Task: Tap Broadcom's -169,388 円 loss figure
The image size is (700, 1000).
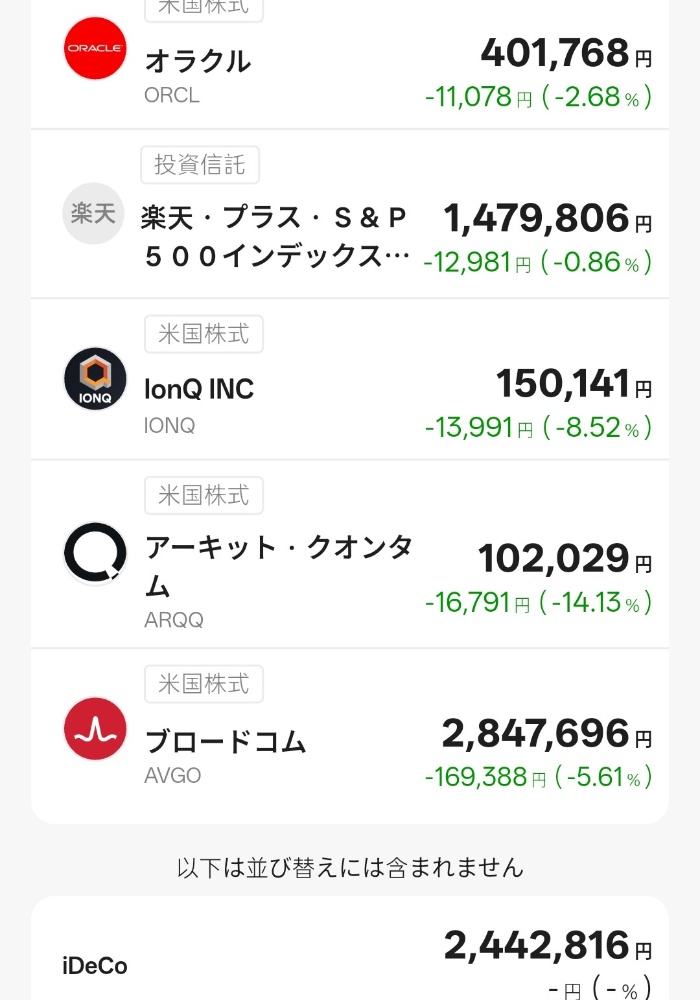Action: tap(478, 777)
